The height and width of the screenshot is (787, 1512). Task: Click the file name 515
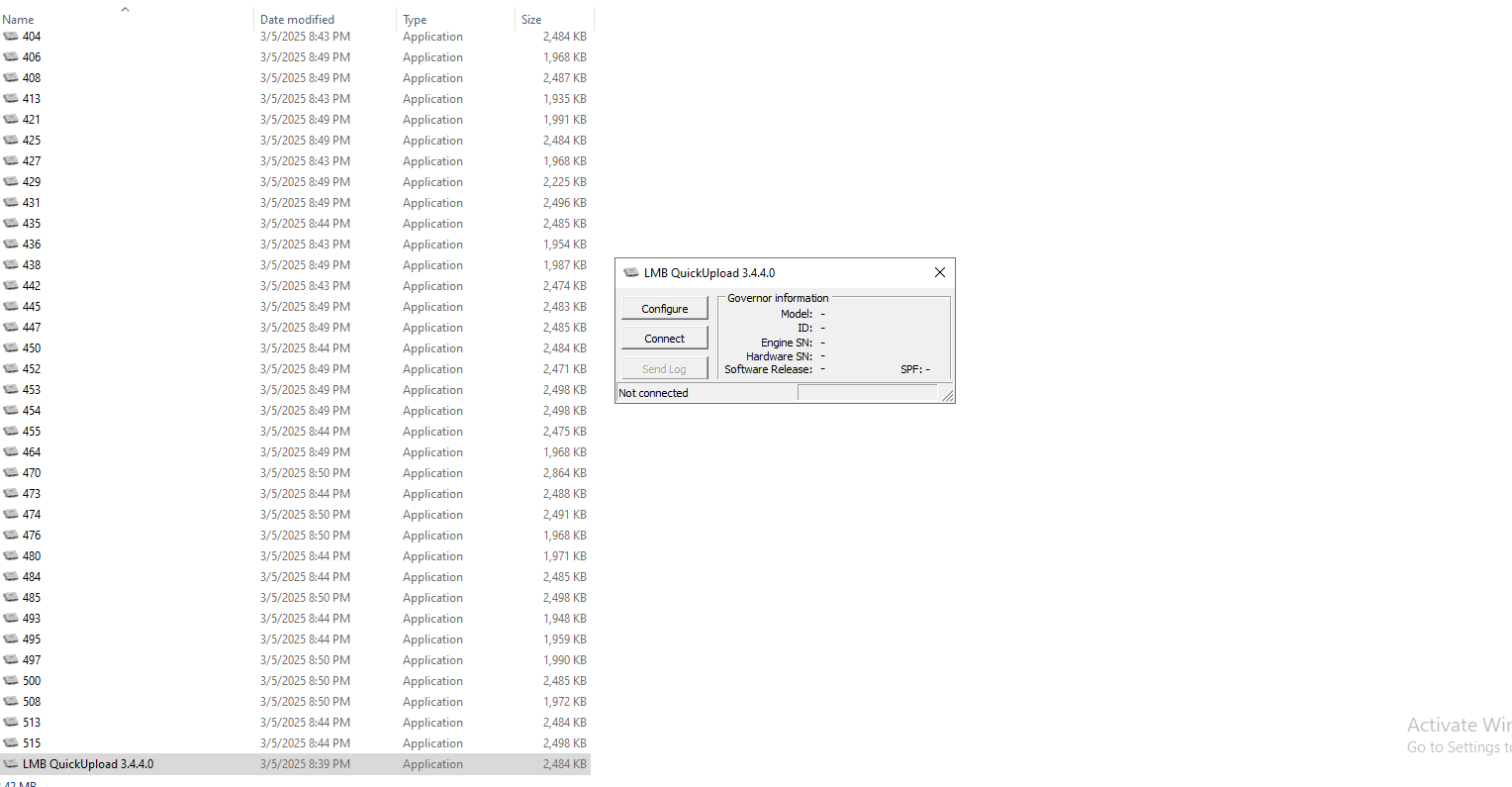coord(32,743)
